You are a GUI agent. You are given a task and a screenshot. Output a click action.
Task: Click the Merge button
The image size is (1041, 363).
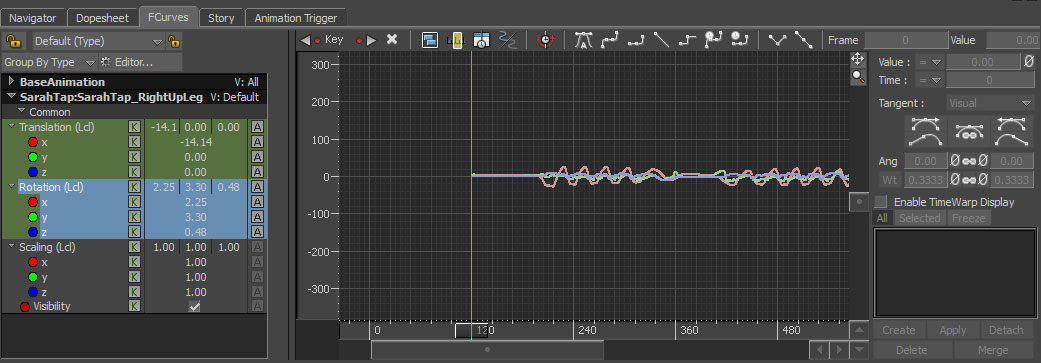tap(993, 350)
